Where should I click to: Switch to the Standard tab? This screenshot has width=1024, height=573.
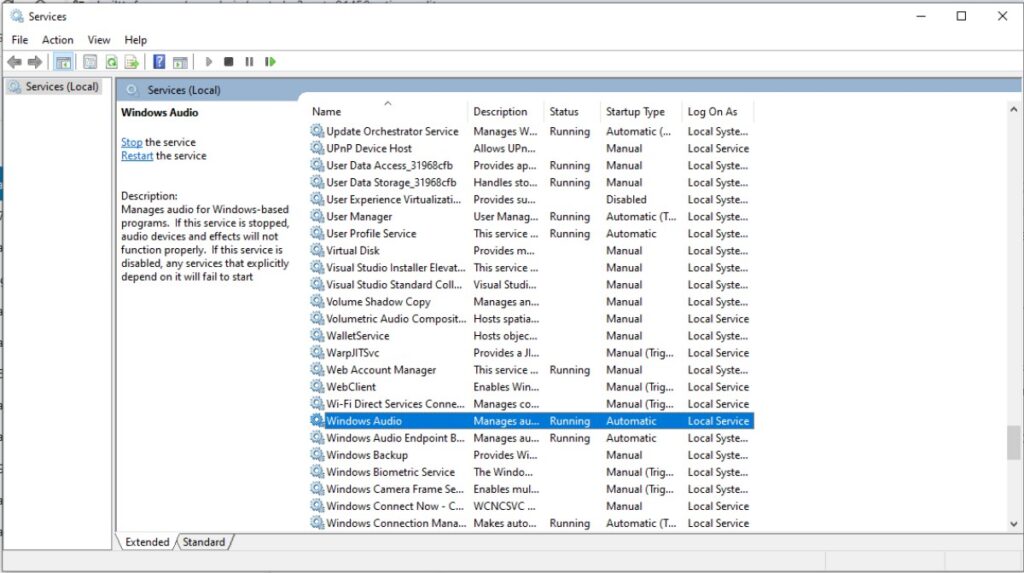click(204, 542)
